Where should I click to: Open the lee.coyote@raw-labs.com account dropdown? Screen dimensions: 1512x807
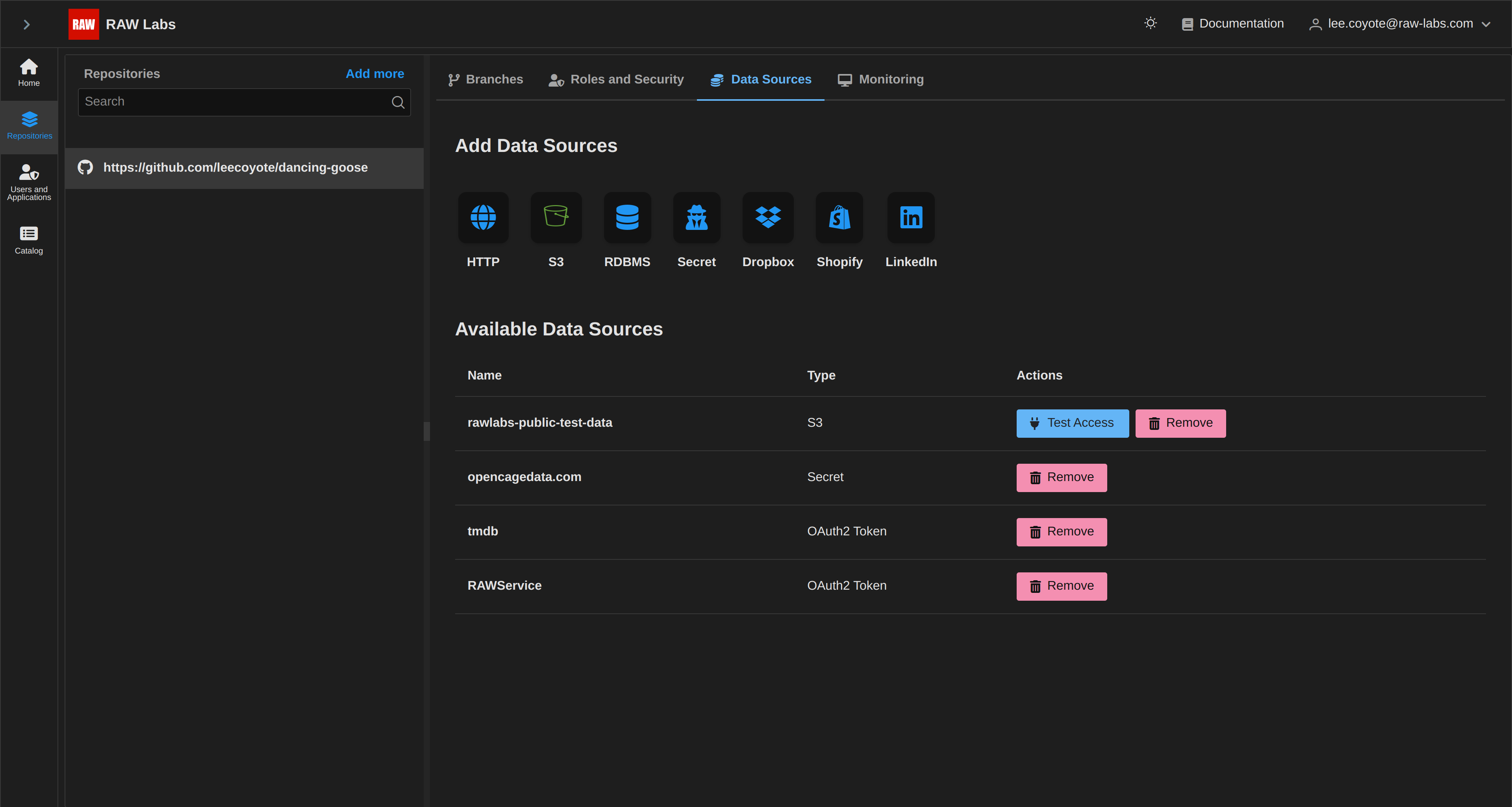point(1399,24)
